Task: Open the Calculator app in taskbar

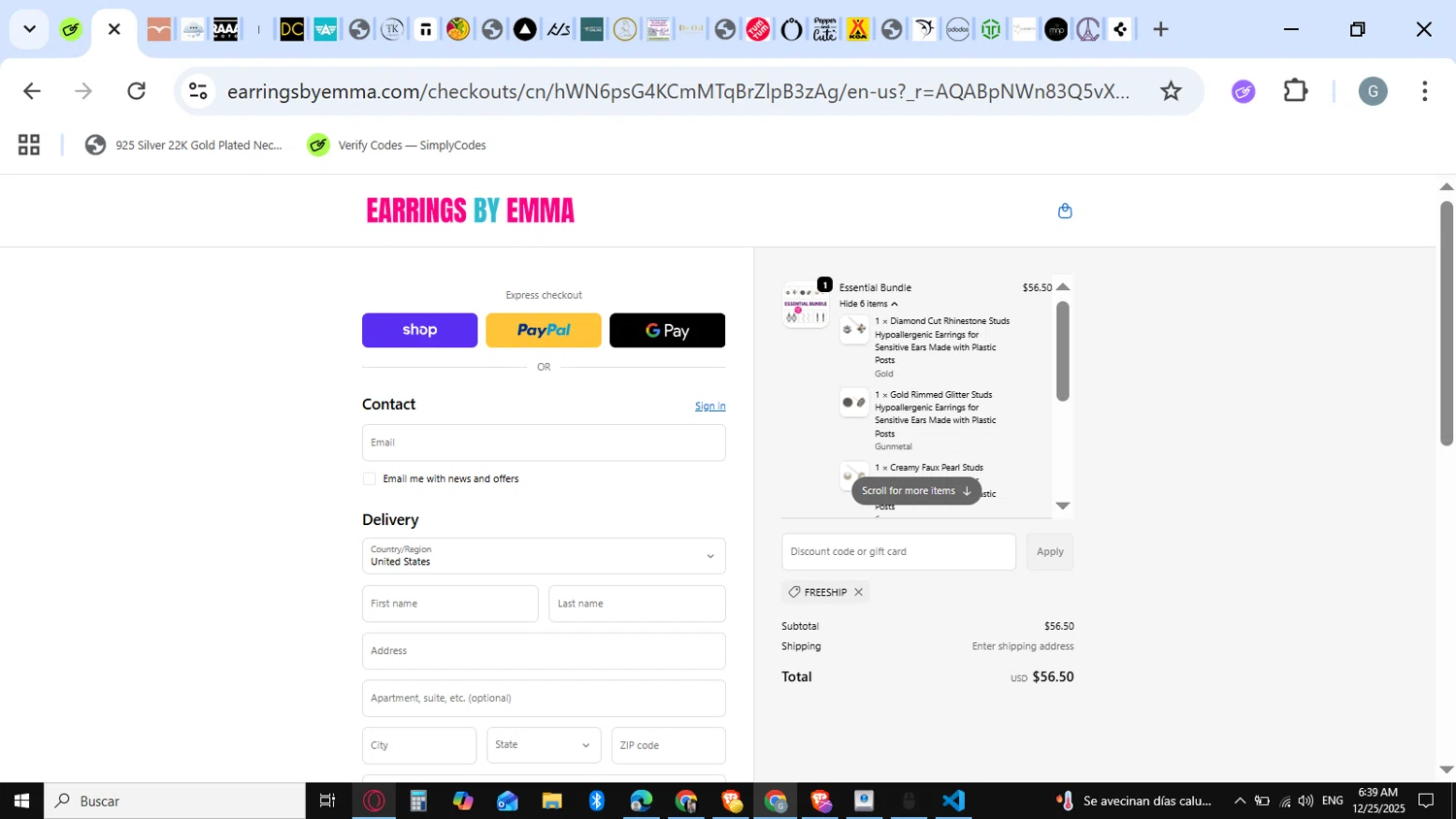Action: coord(418,801)
